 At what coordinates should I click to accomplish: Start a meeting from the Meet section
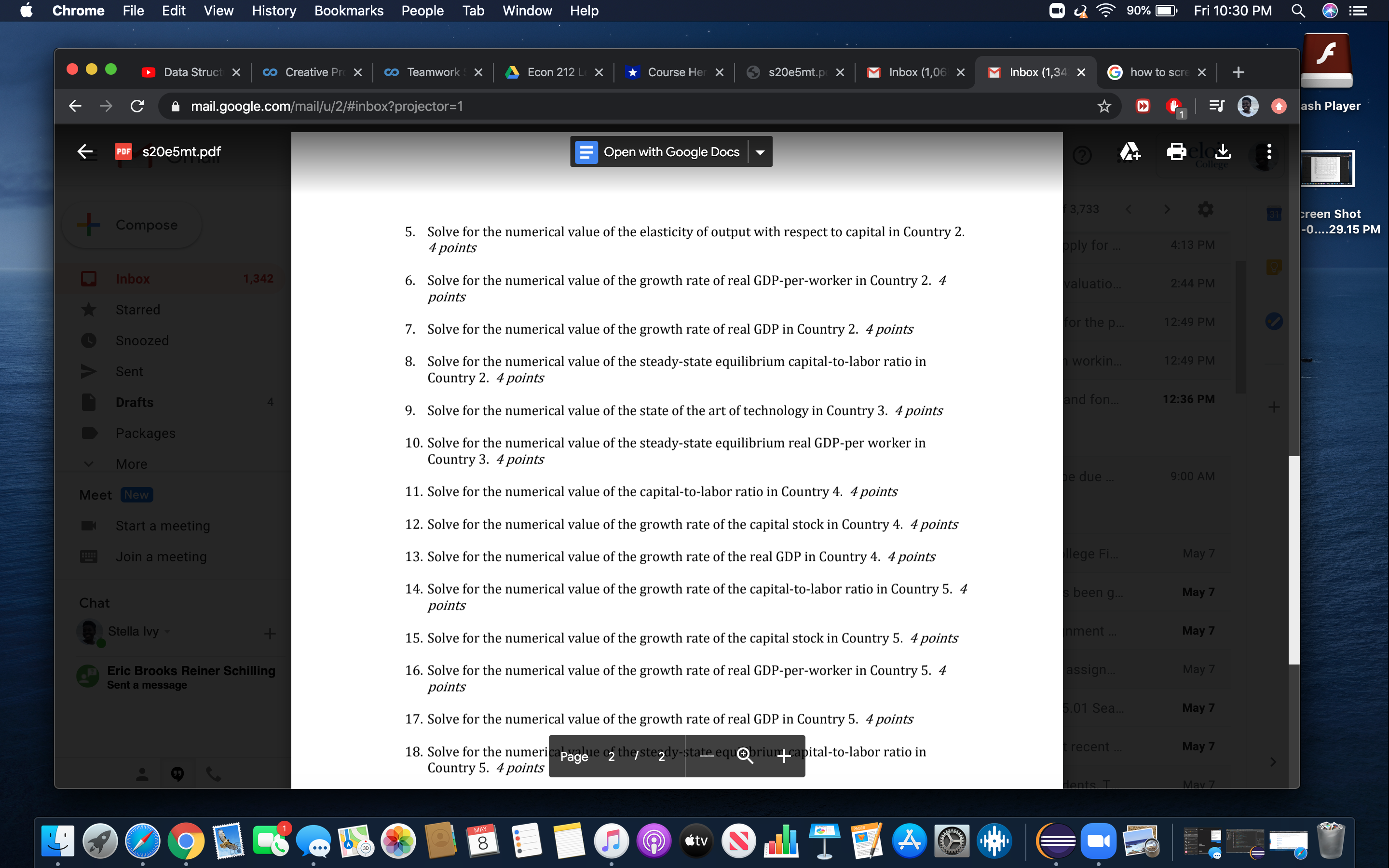163,525
